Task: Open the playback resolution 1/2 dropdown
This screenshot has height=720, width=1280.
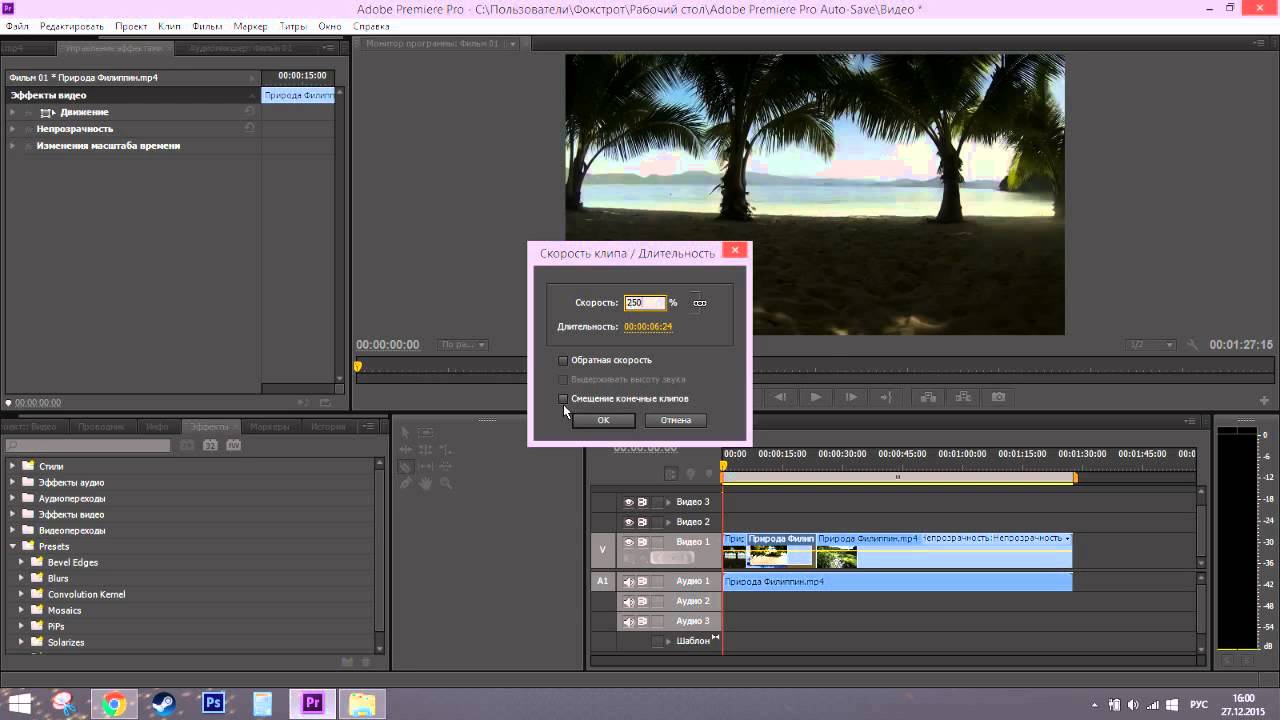Action: 1151,345
